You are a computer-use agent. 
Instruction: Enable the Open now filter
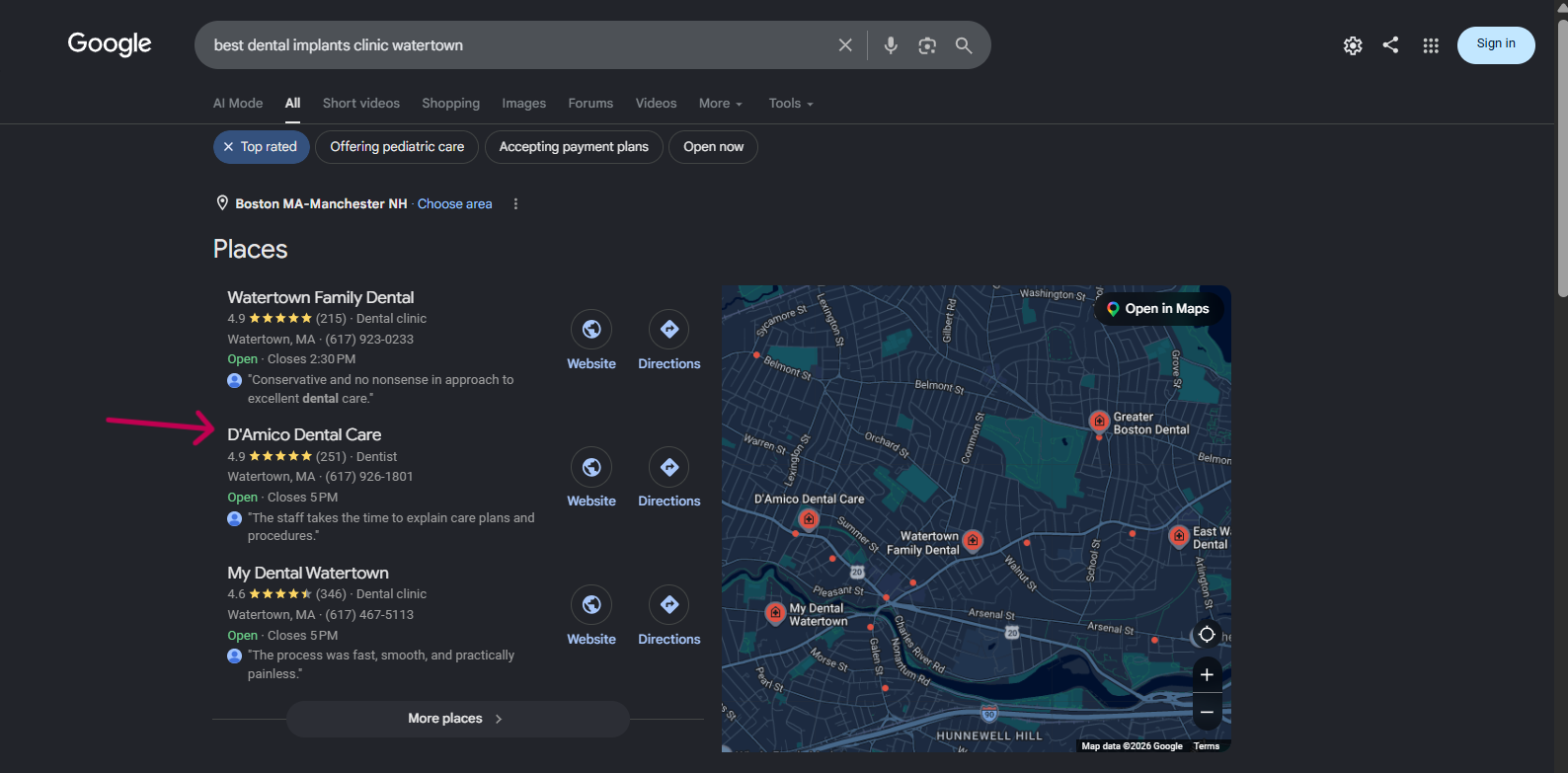(713, 147)
